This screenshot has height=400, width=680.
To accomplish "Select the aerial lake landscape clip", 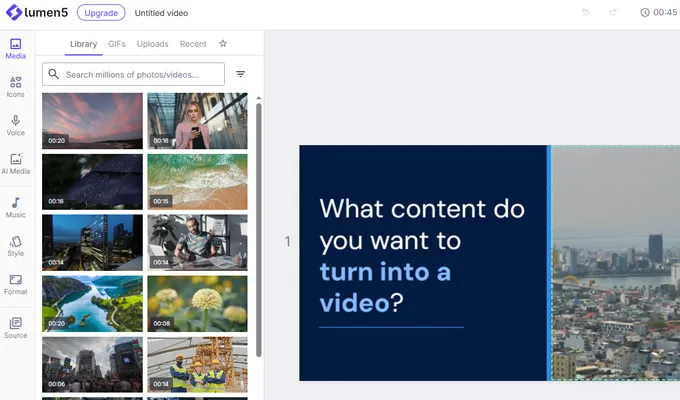I will click(x=92, y=304).
